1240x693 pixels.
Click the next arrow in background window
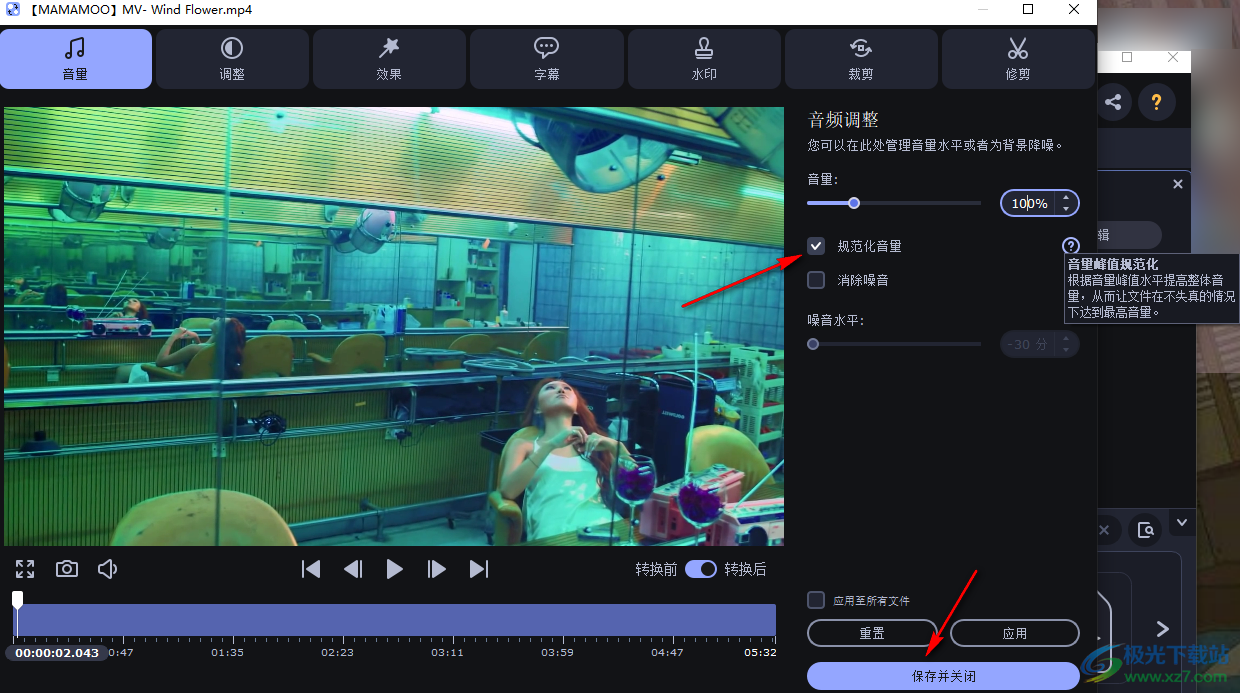point(1162,629)
